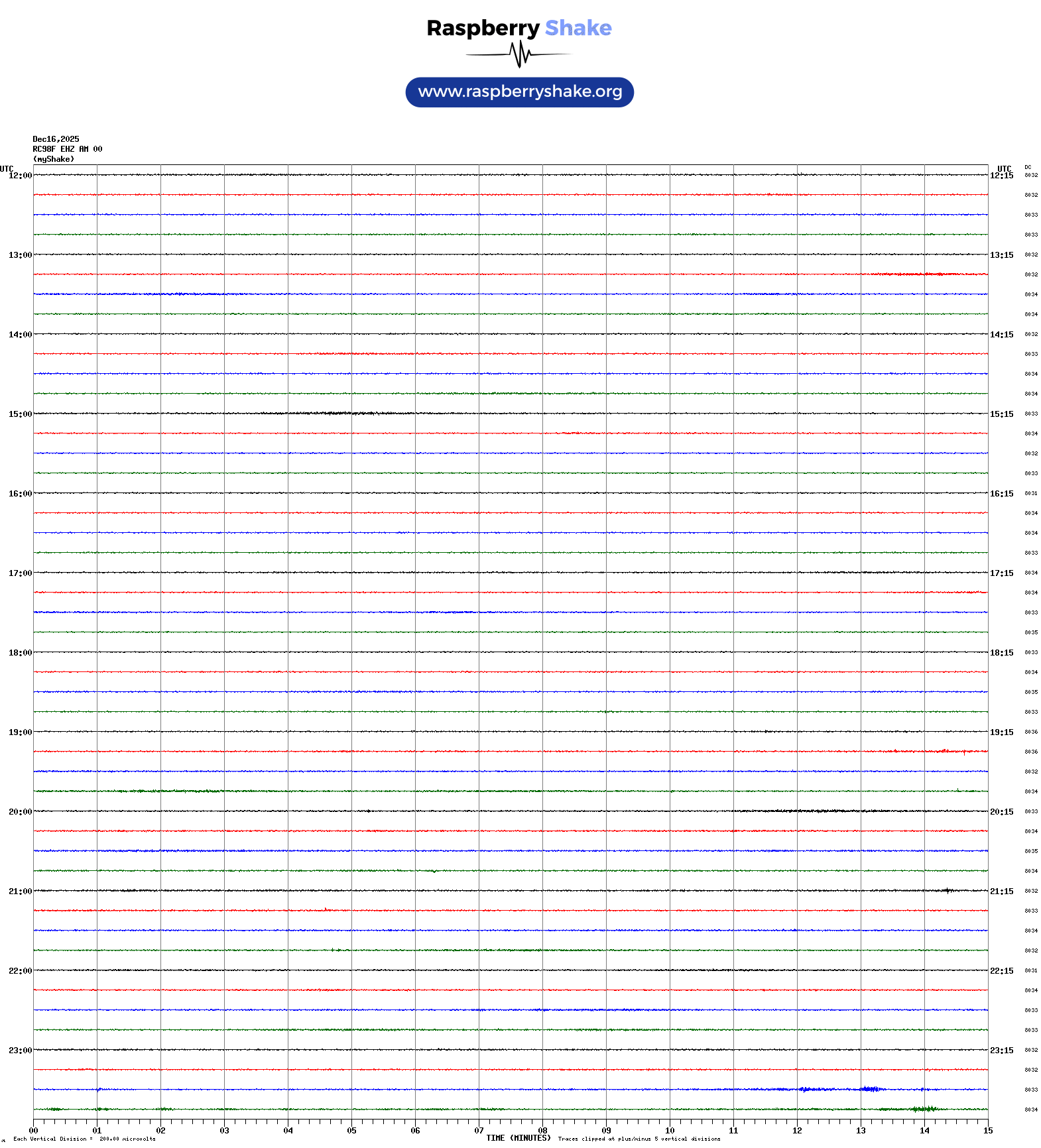Click the 13:15 label on right axis
1041x1148 pixels.
click(x=1001, y=255)
